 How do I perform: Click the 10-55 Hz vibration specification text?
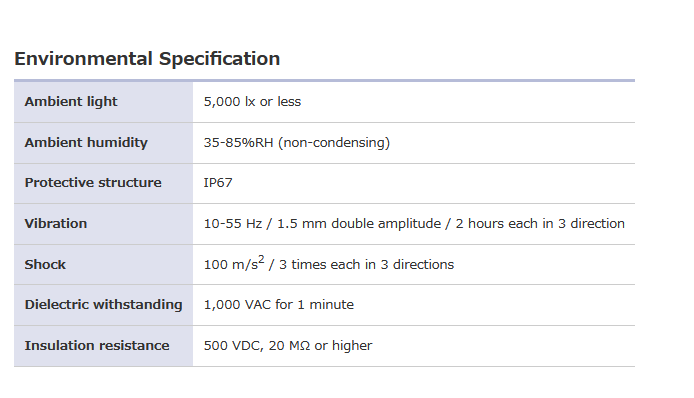[414, 224]
